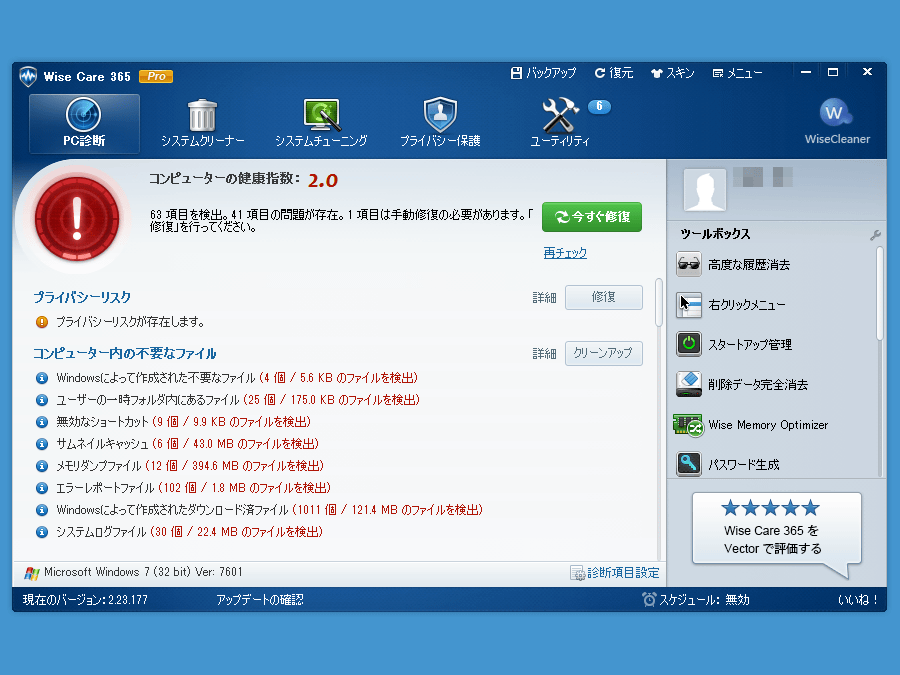Click info icon beside 無効なショートカット

click(42, 422)
